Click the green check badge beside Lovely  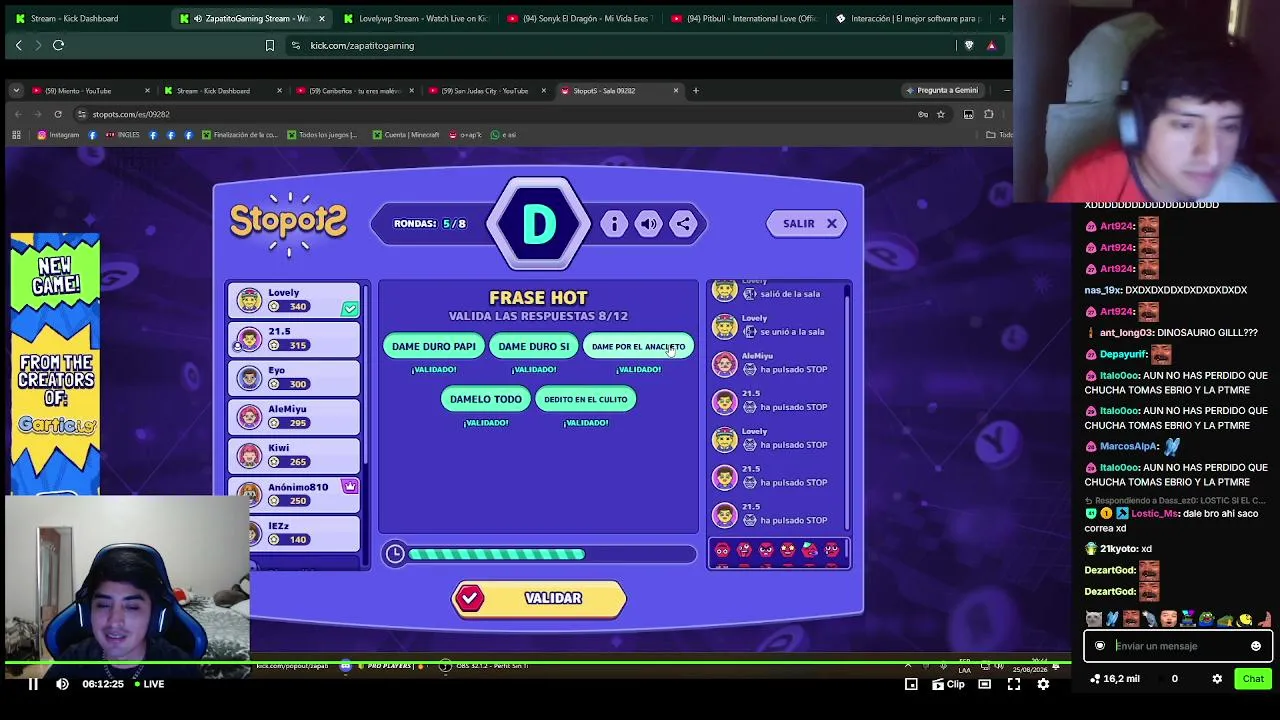click(349, 309)
